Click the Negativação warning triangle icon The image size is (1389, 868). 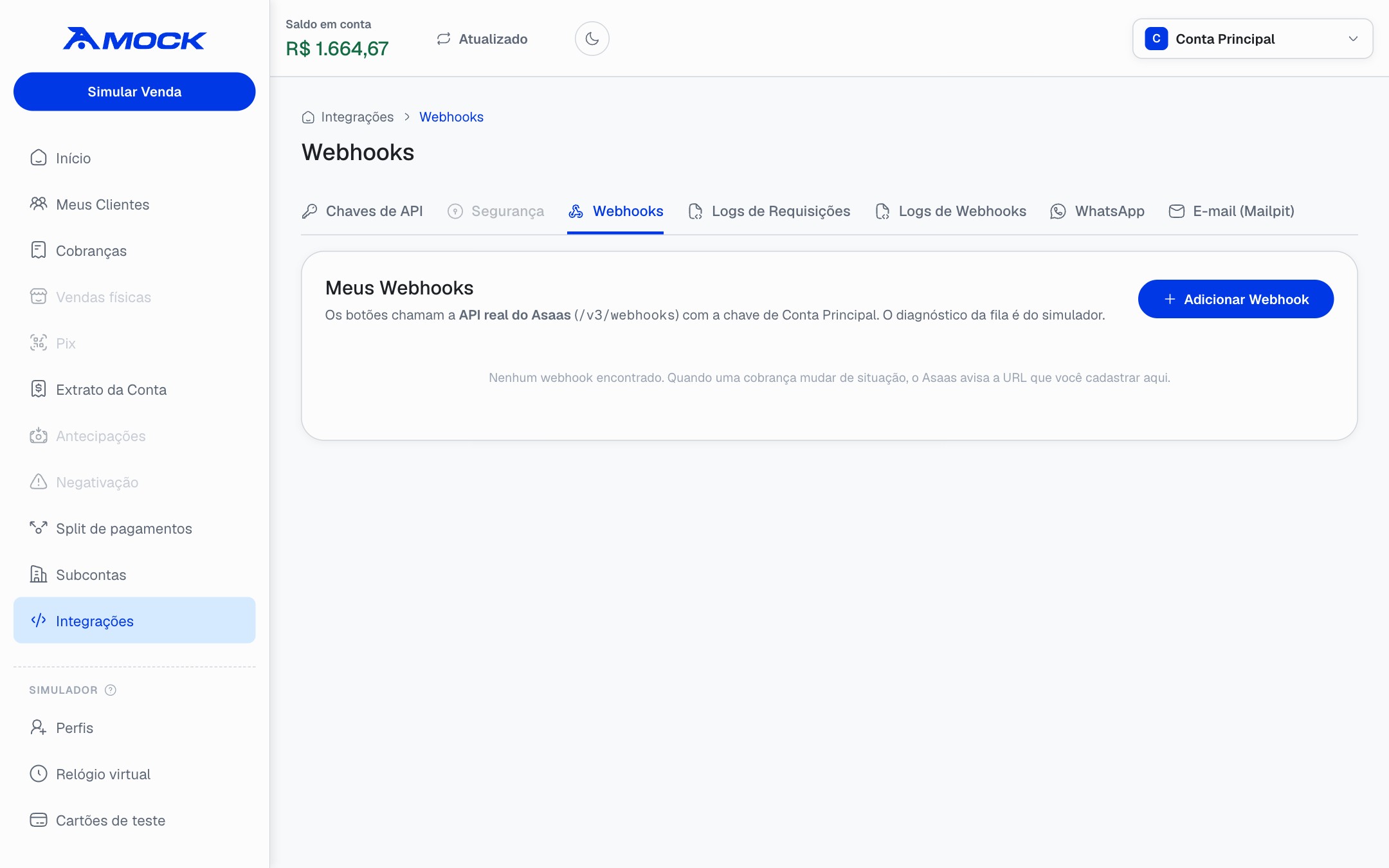[x=39, y=482]
